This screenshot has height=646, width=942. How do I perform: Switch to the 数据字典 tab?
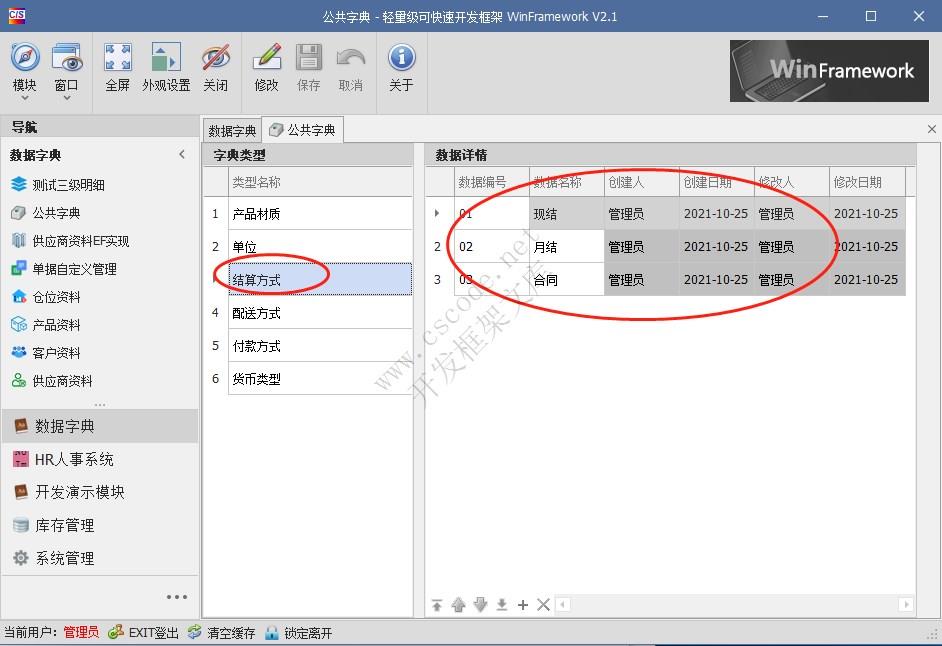pyautogui.click(x=231, y=129)
